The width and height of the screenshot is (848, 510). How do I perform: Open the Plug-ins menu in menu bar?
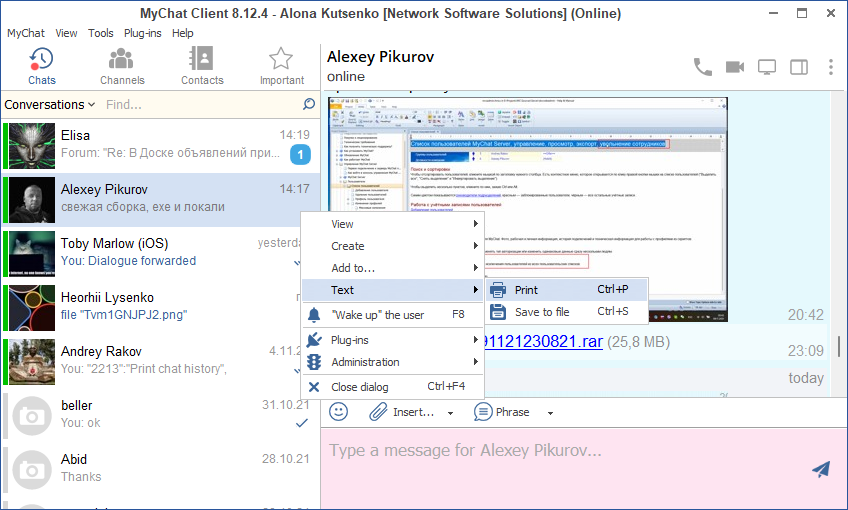tap(144, 33)
